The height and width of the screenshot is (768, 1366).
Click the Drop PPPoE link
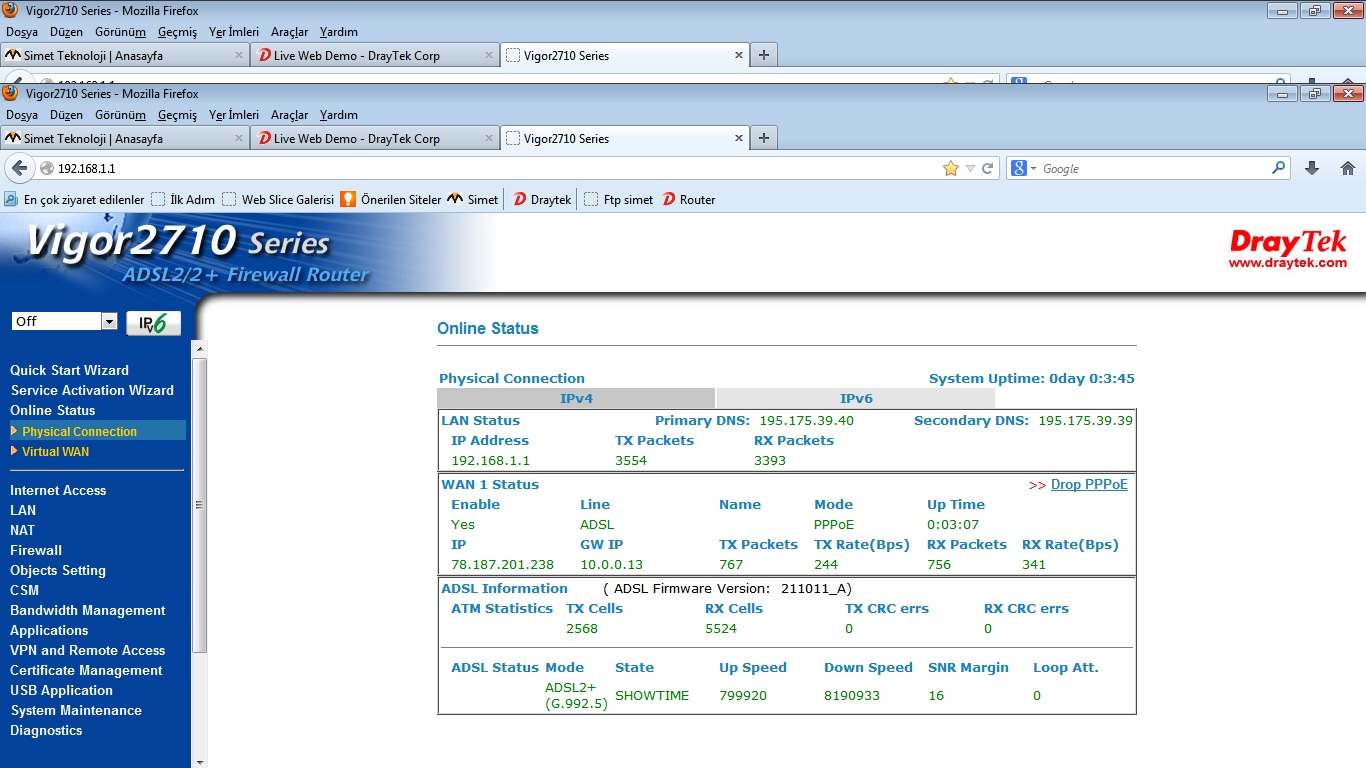tap(1088, 485)
